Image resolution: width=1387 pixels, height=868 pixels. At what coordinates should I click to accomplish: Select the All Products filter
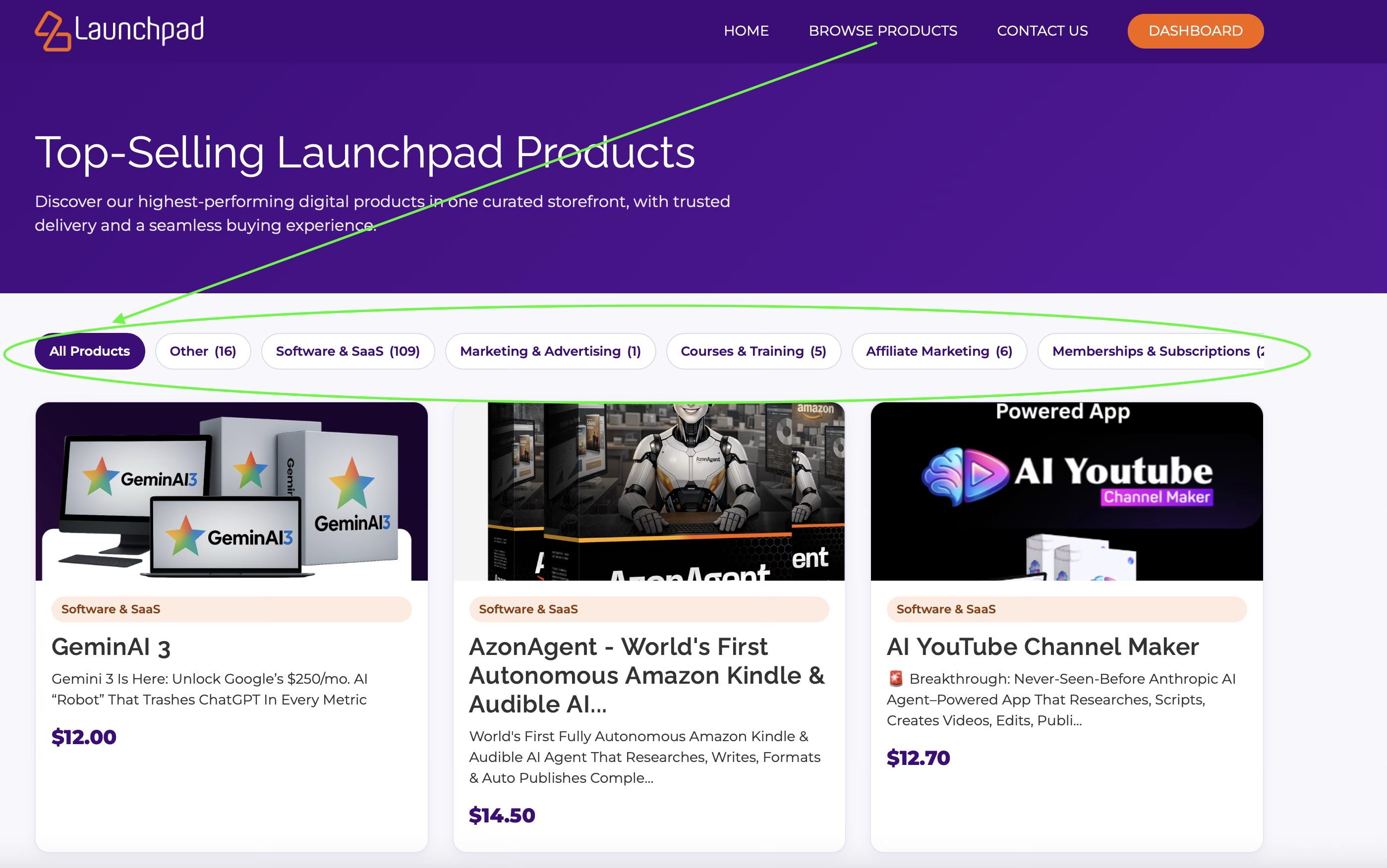(90, 351)
